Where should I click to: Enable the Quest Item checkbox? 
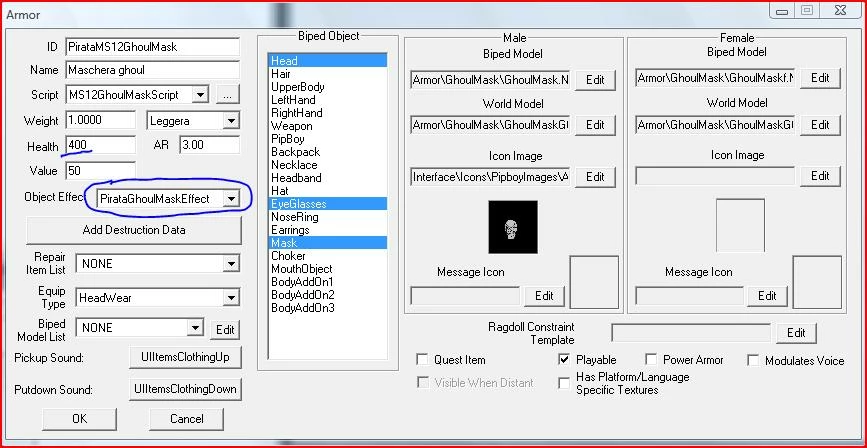[422, 360]
